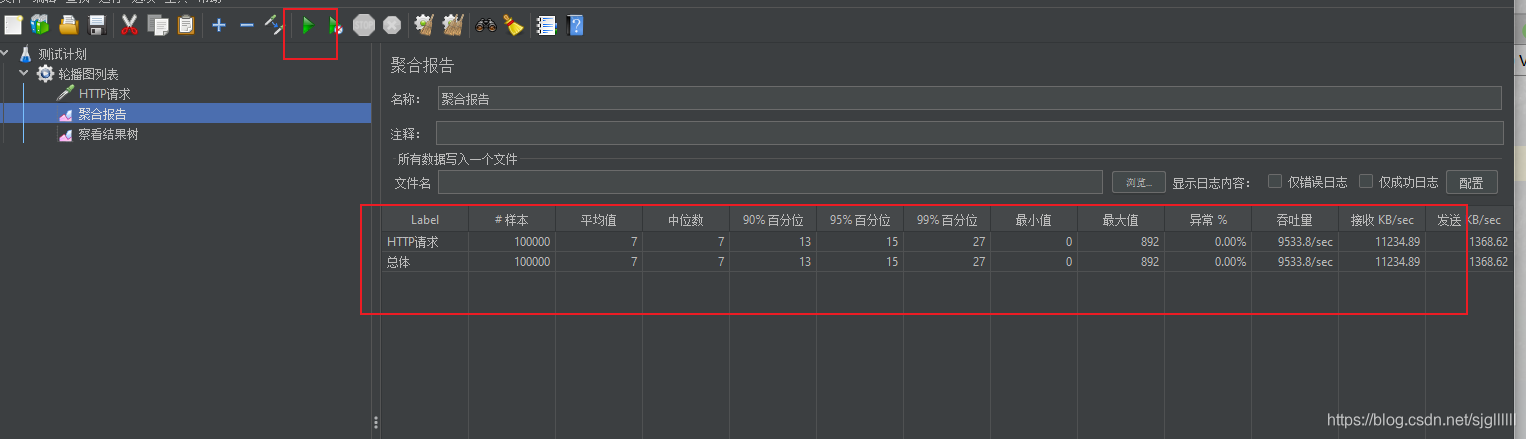
Task: Select the 测试计划 tree node
Action: 63,54
